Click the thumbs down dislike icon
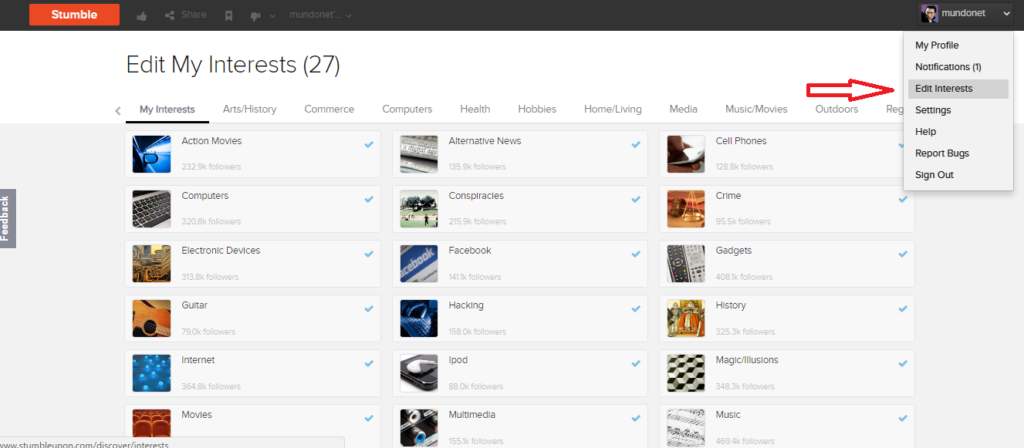Image resolution: width=1024 pixels, height=448 pixels. point(256,16)
